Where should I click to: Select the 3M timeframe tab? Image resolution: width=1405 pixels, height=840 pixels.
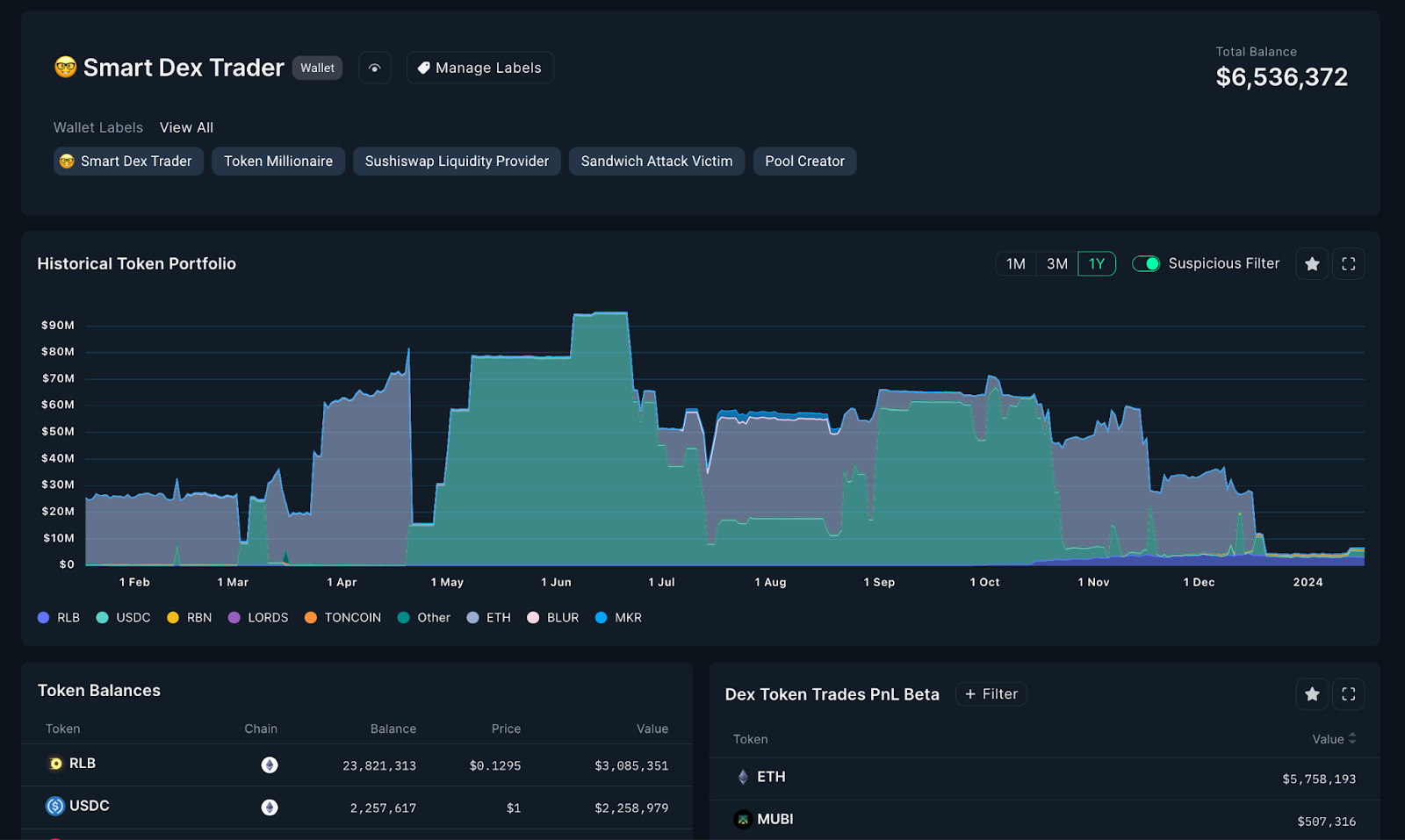[x=1056, y=263]
